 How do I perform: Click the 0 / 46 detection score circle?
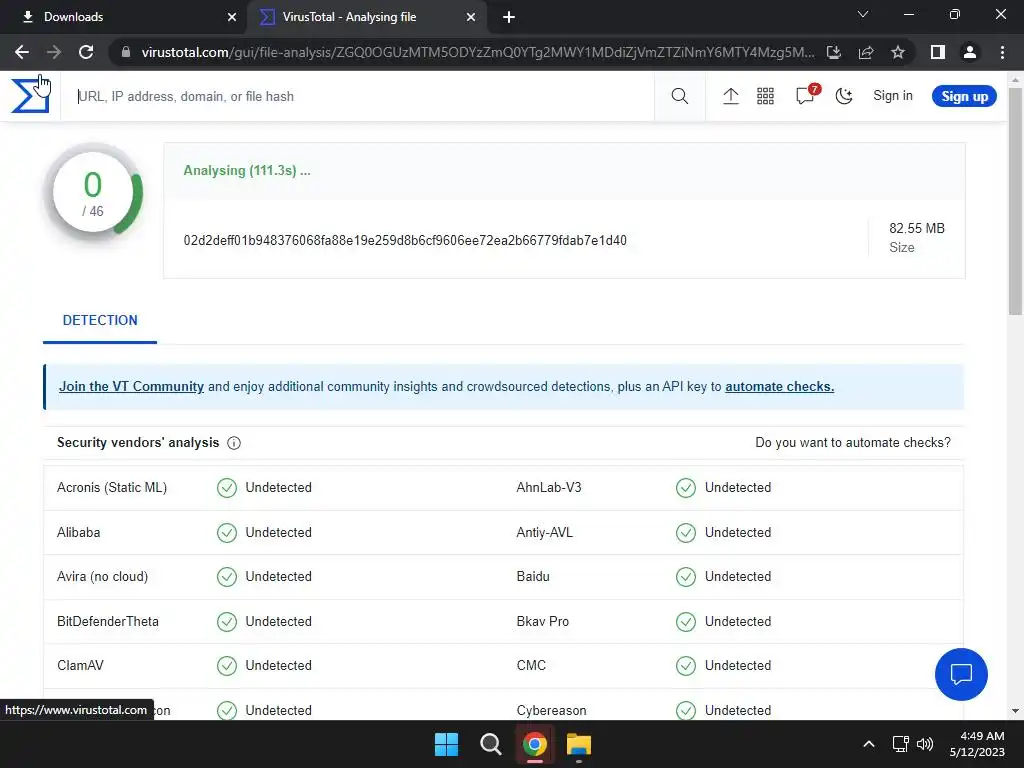pyautogui.click(x=93, y=193)
